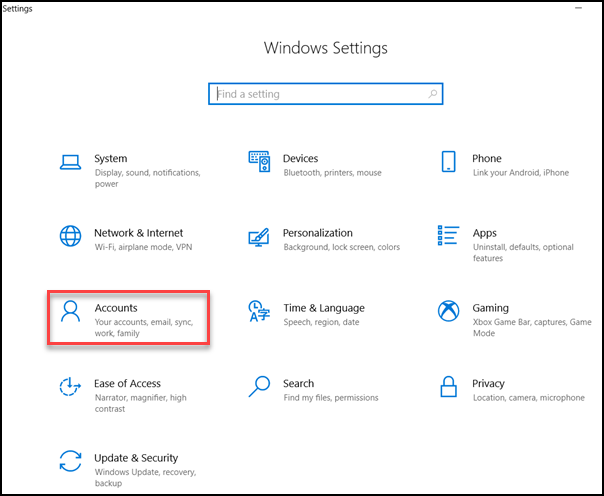Click 'Narrator, magnifier, high contrast' text
Screen dimensions: 604x496
pos(141,403)
